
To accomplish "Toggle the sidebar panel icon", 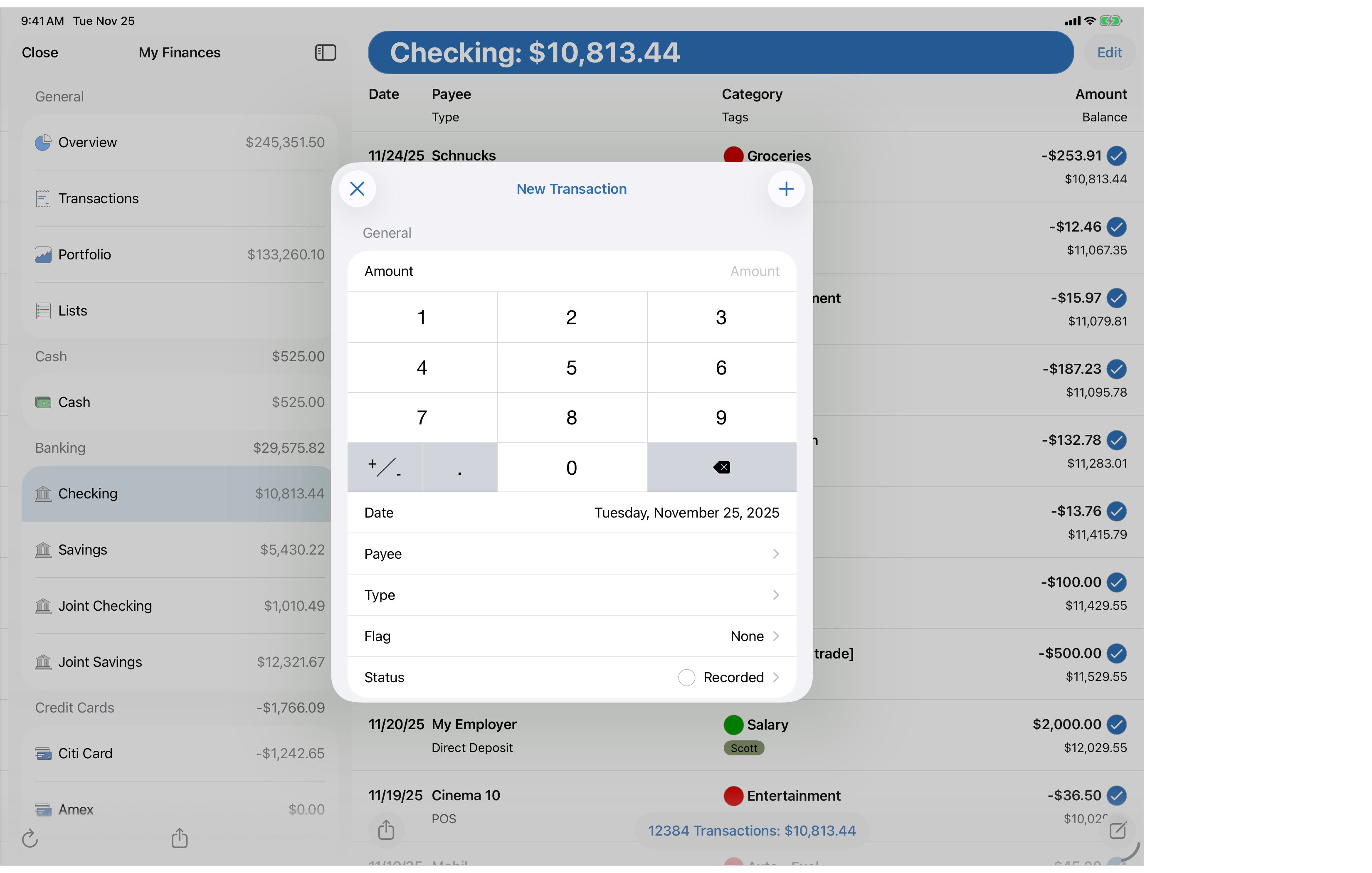I will pyautogui.click(x=326, y=52).
